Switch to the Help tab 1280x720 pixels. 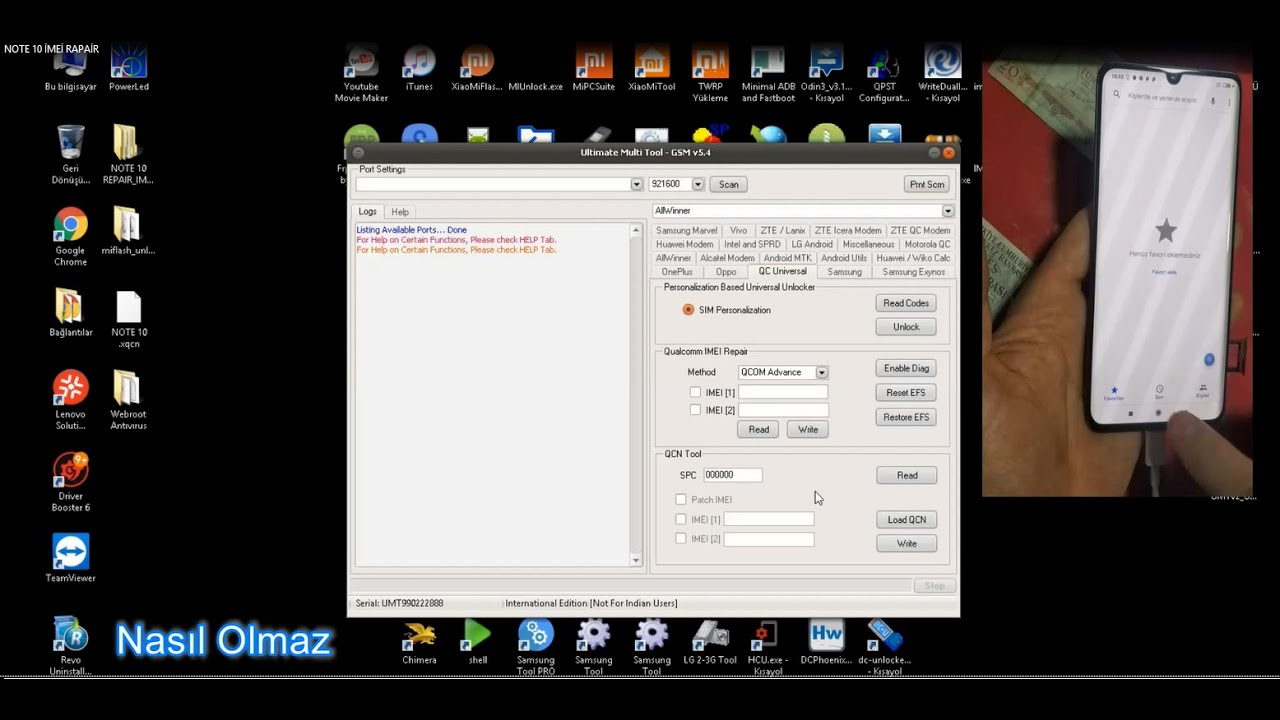400,212
